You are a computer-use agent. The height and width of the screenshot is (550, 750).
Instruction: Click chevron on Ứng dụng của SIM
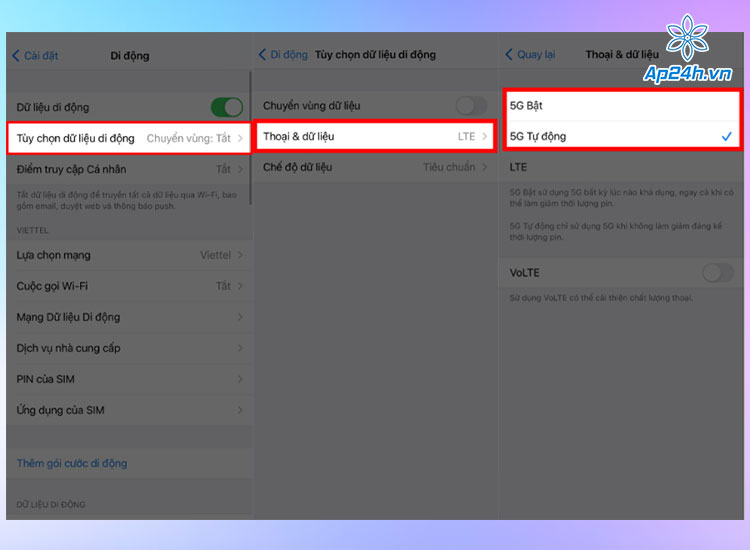point(240,410)
